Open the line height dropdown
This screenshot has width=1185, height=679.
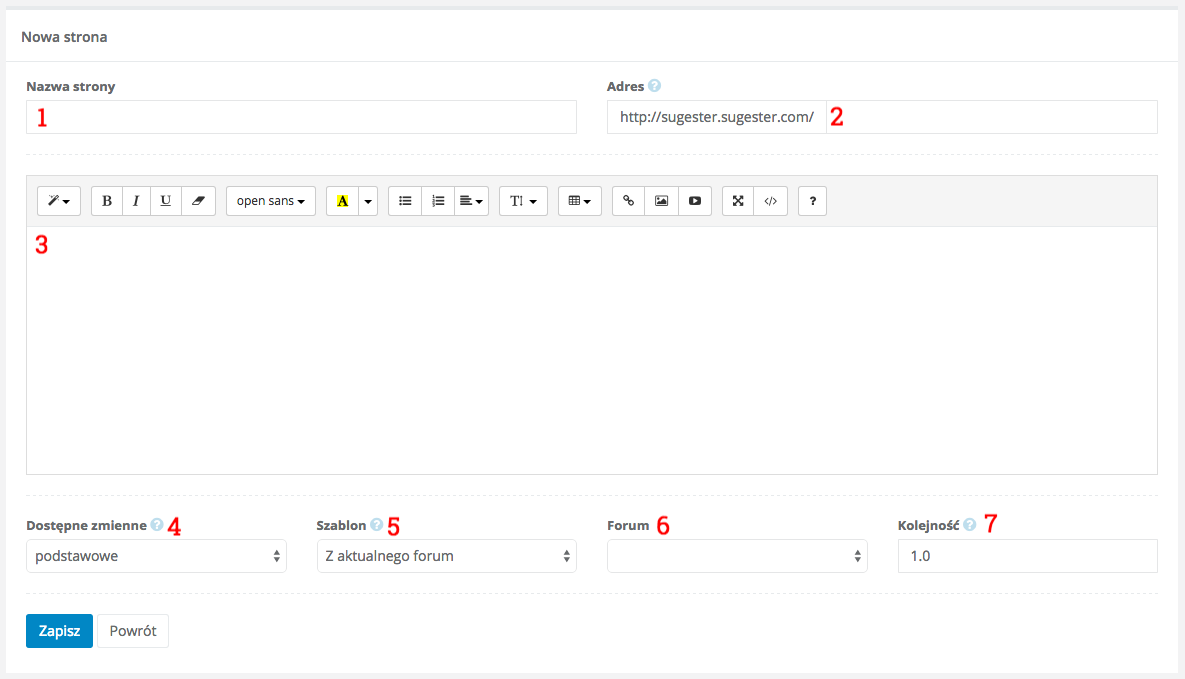[523, 201]
